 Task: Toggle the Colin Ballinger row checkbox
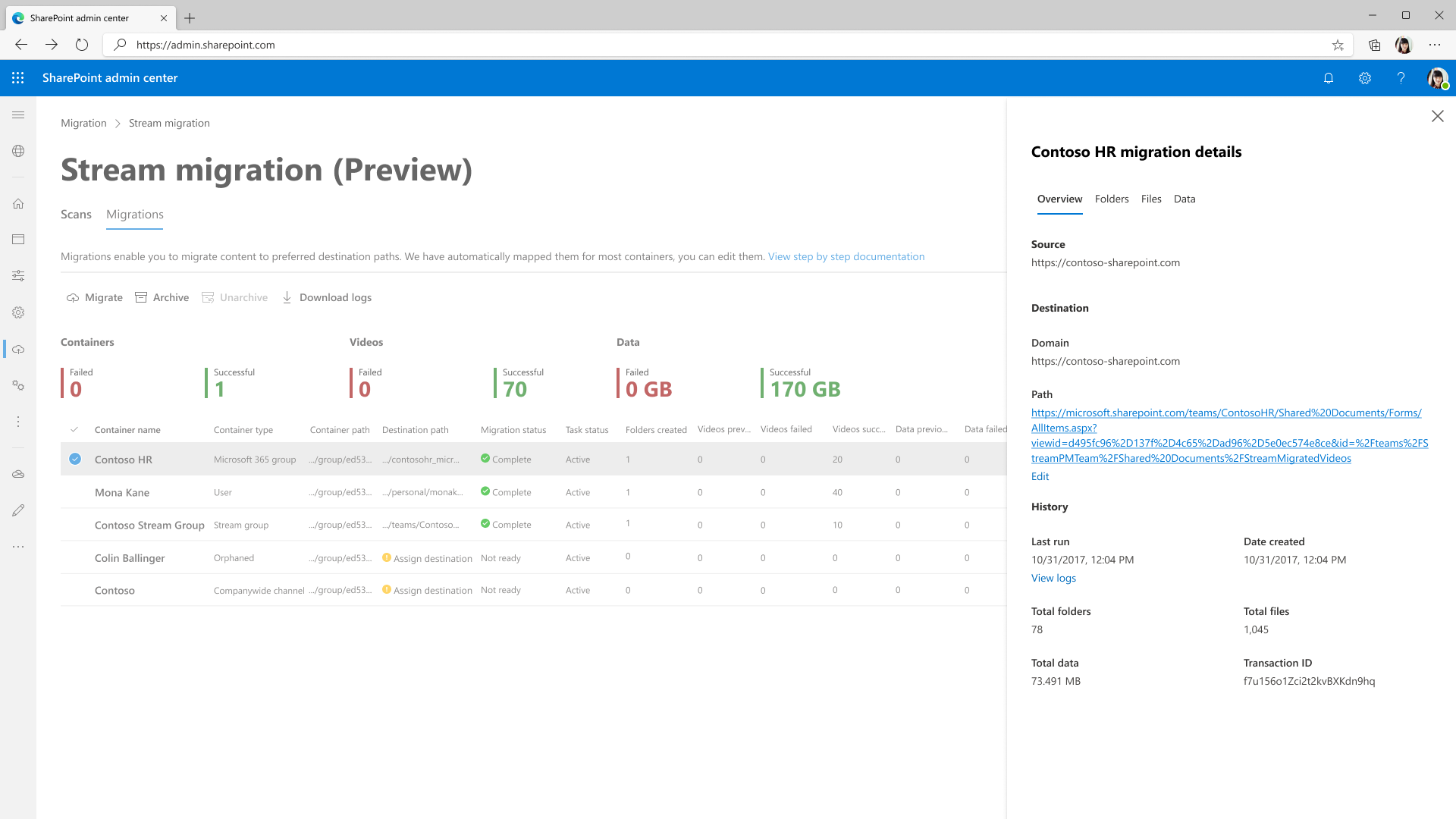pos(75,557)
